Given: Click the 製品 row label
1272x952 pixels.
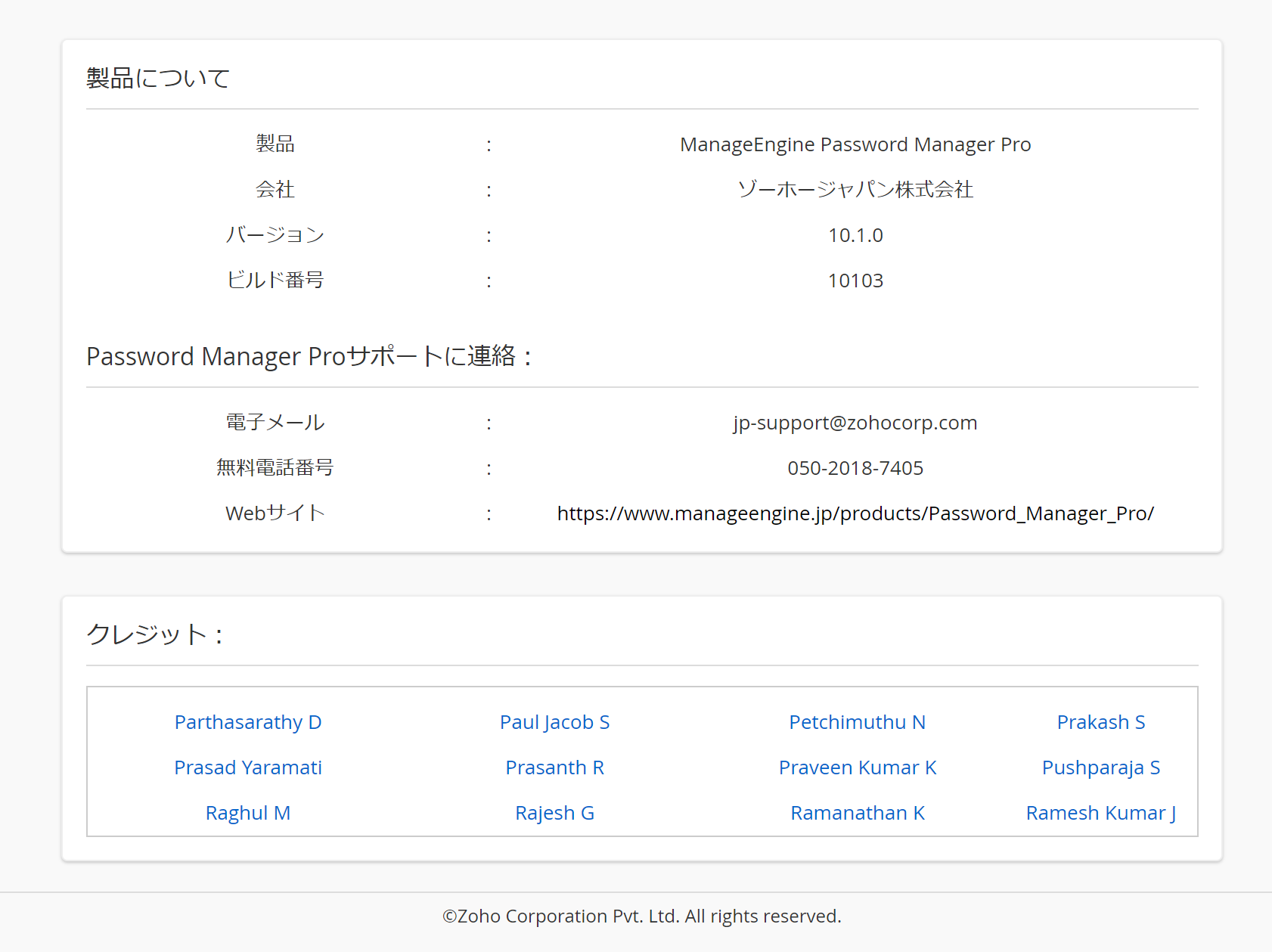Looking at the screenshot, I should [275, 144].
